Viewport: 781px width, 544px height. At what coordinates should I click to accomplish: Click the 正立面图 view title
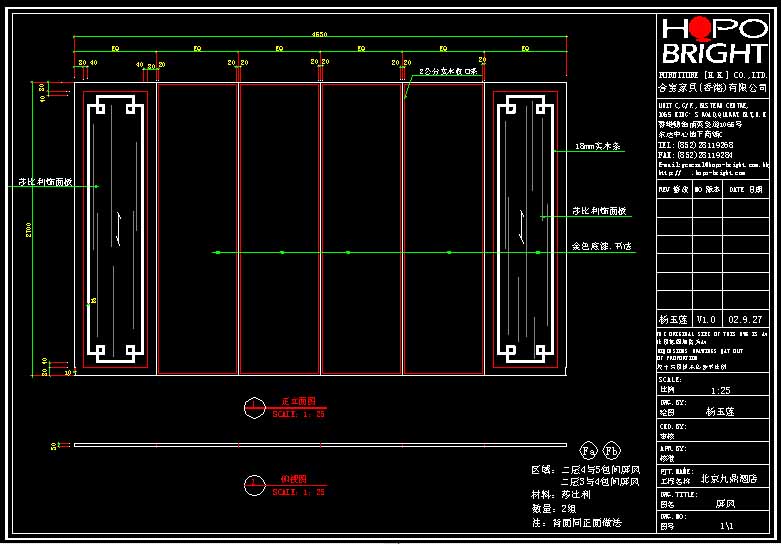tap(299, 402)
